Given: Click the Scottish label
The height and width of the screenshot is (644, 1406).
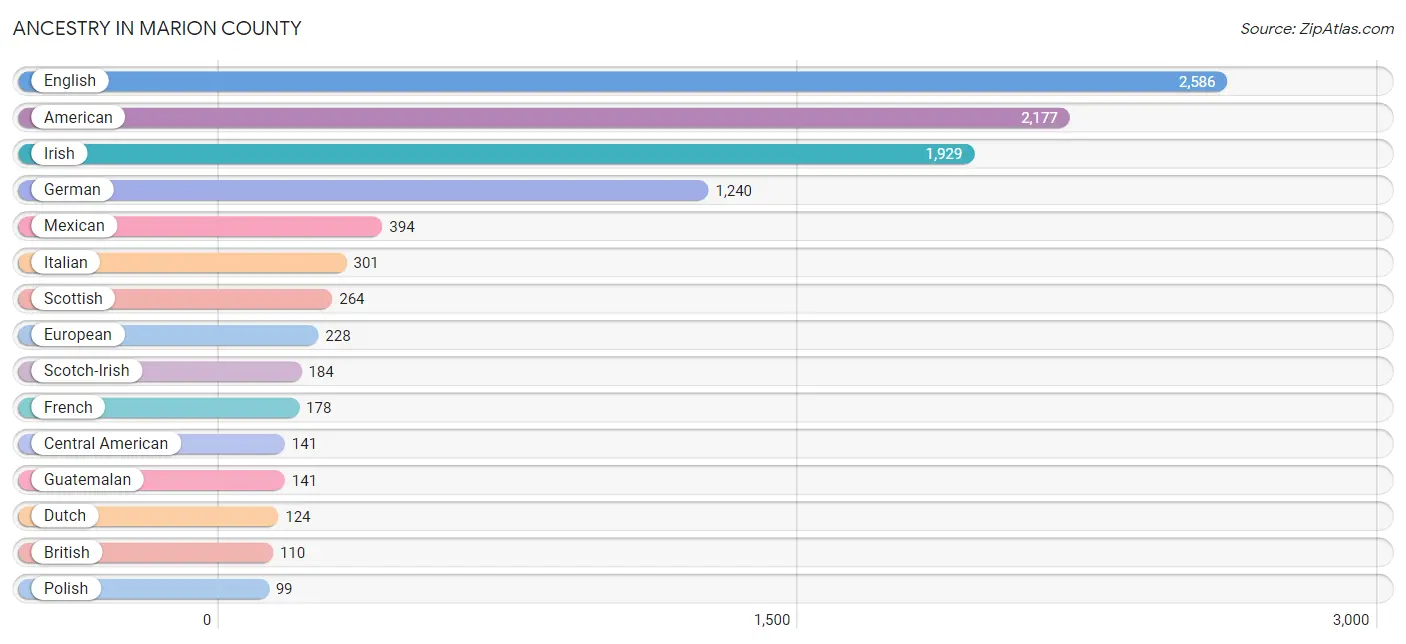Looking at the screenshot, I should [73, 298].
